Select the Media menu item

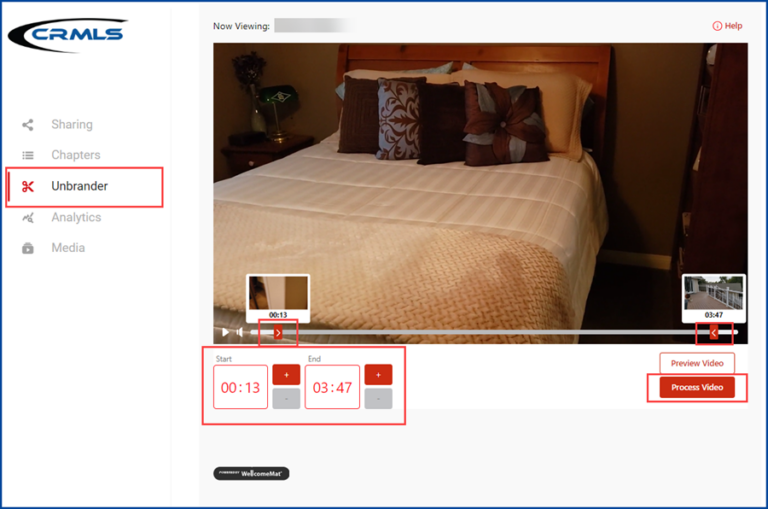point(68,248)
